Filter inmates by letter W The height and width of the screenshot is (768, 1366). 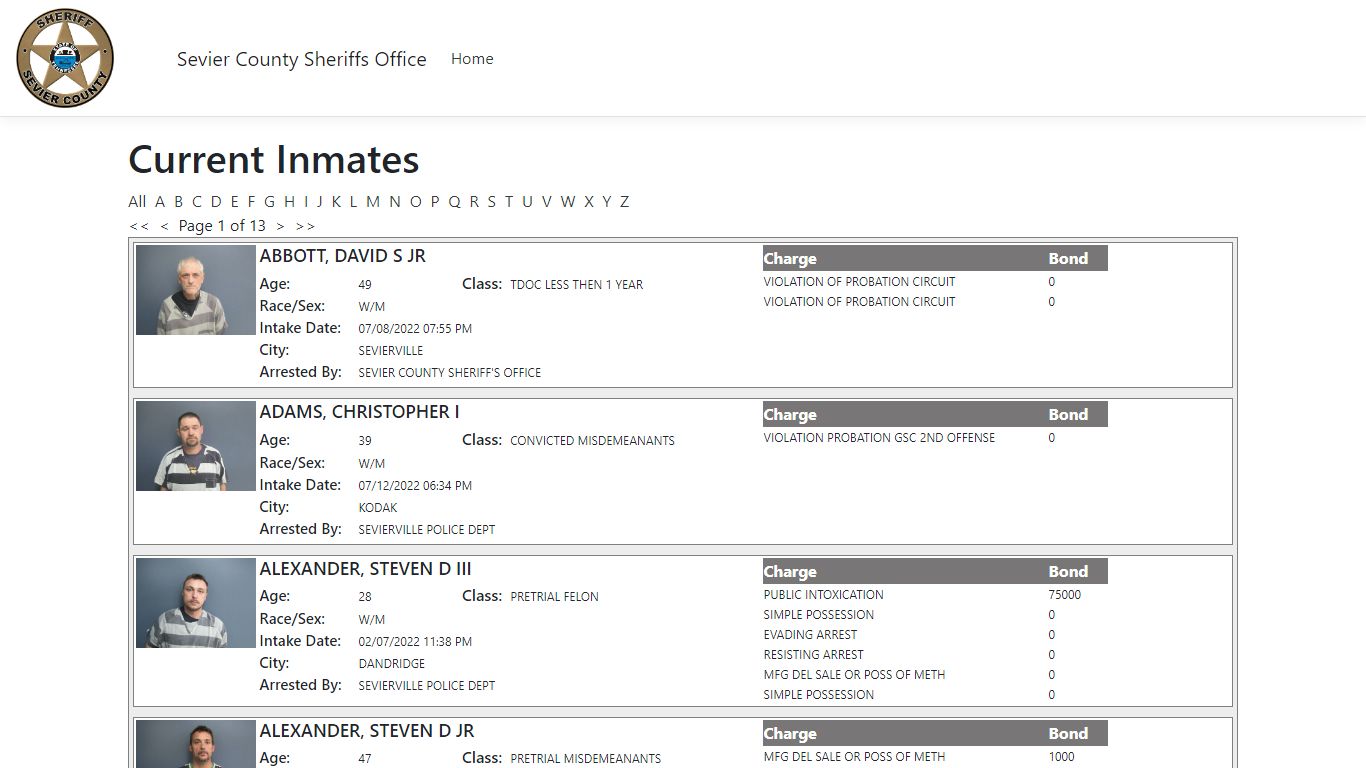(568, 201)
